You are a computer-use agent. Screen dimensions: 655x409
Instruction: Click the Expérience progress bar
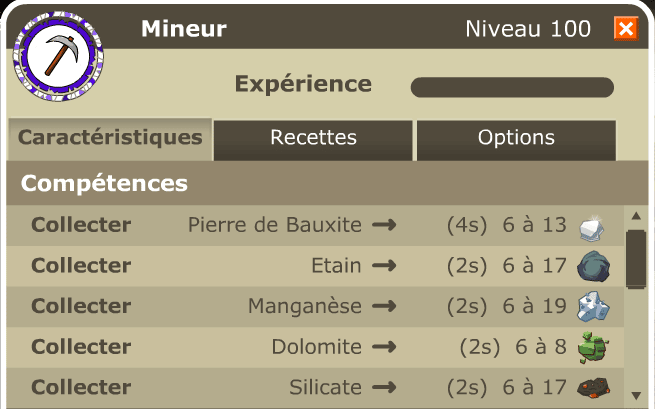(x=512, y=87)
